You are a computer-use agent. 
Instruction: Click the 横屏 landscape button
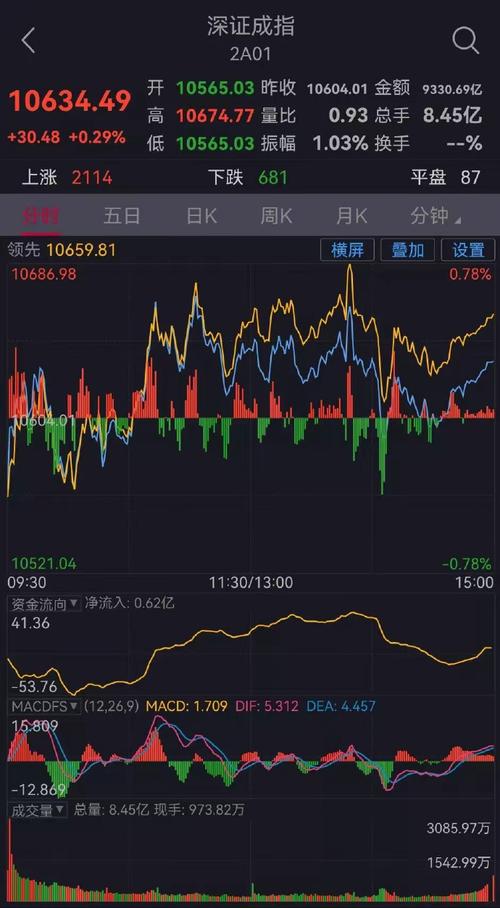click(x=348, y=250)
